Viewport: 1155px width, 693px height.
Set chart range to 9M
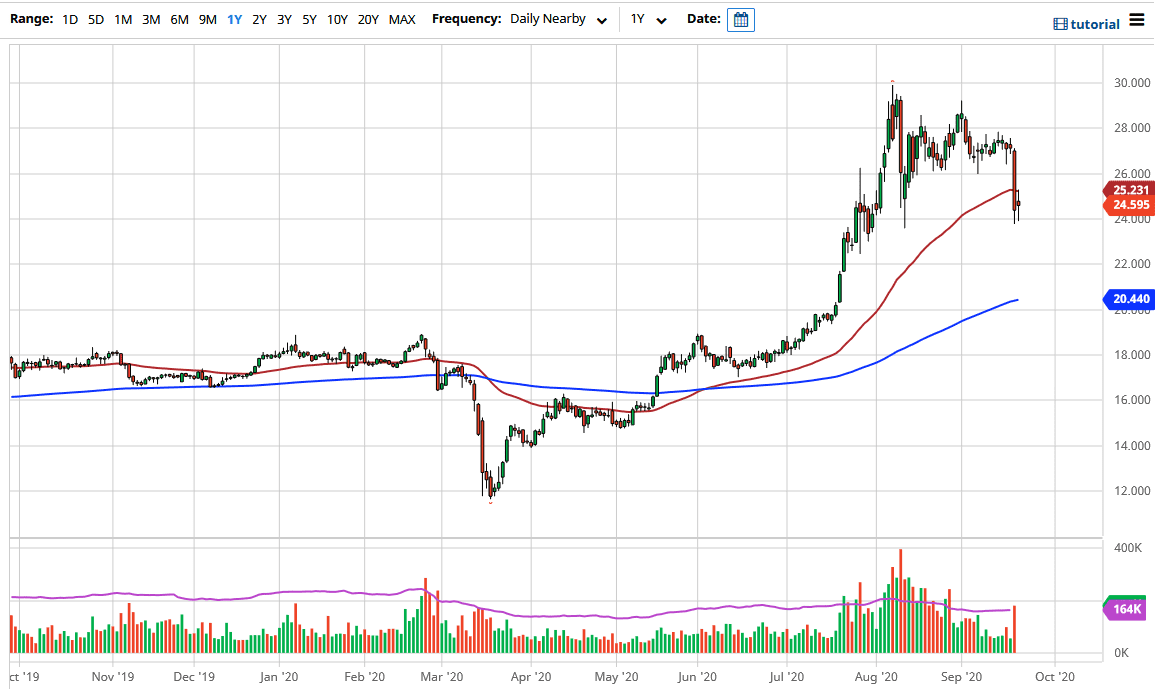click(x=207, y=19)
